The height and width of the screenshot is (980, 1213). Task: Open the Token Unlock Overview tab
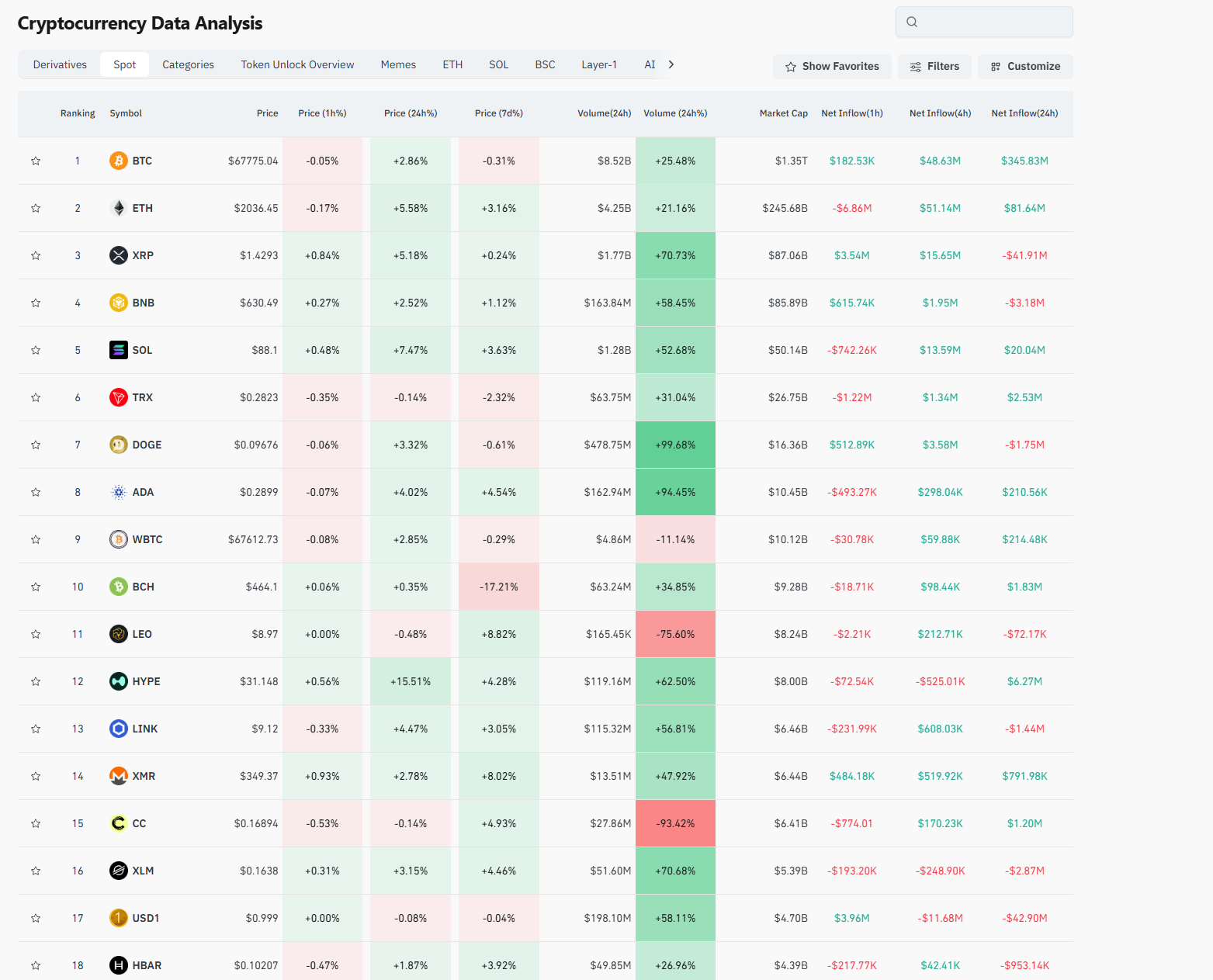pos(297,64)
